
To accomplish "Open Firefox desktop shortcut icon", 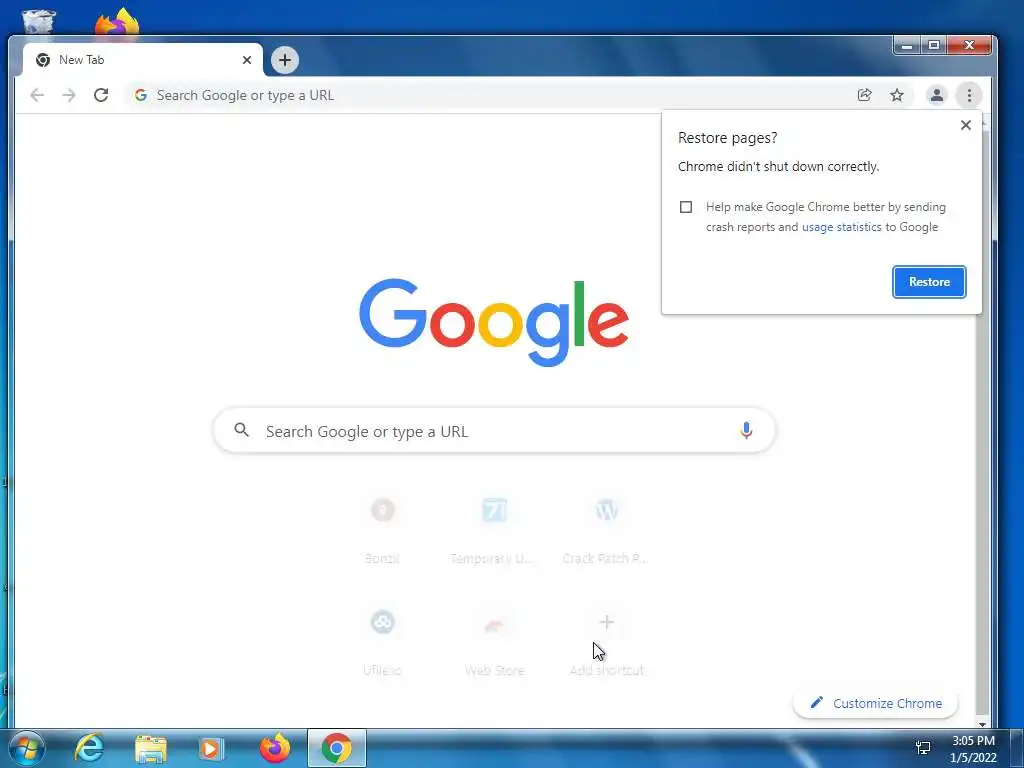I will point(118,22).
